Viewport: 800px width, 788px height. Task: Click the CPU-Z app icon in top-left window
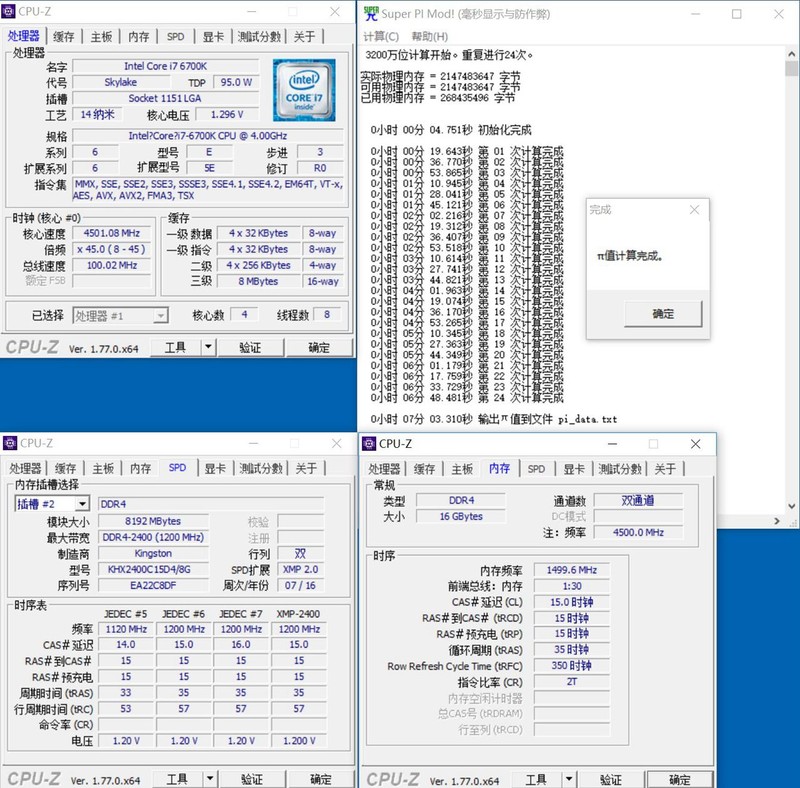[x=9, y=11]
